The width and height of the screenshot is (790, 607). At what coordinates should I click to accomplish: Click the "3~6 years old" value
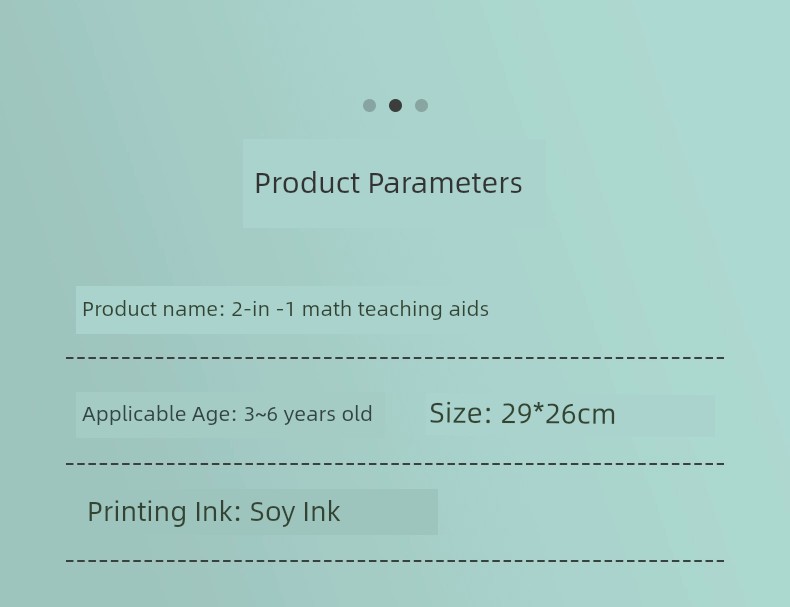308,415
